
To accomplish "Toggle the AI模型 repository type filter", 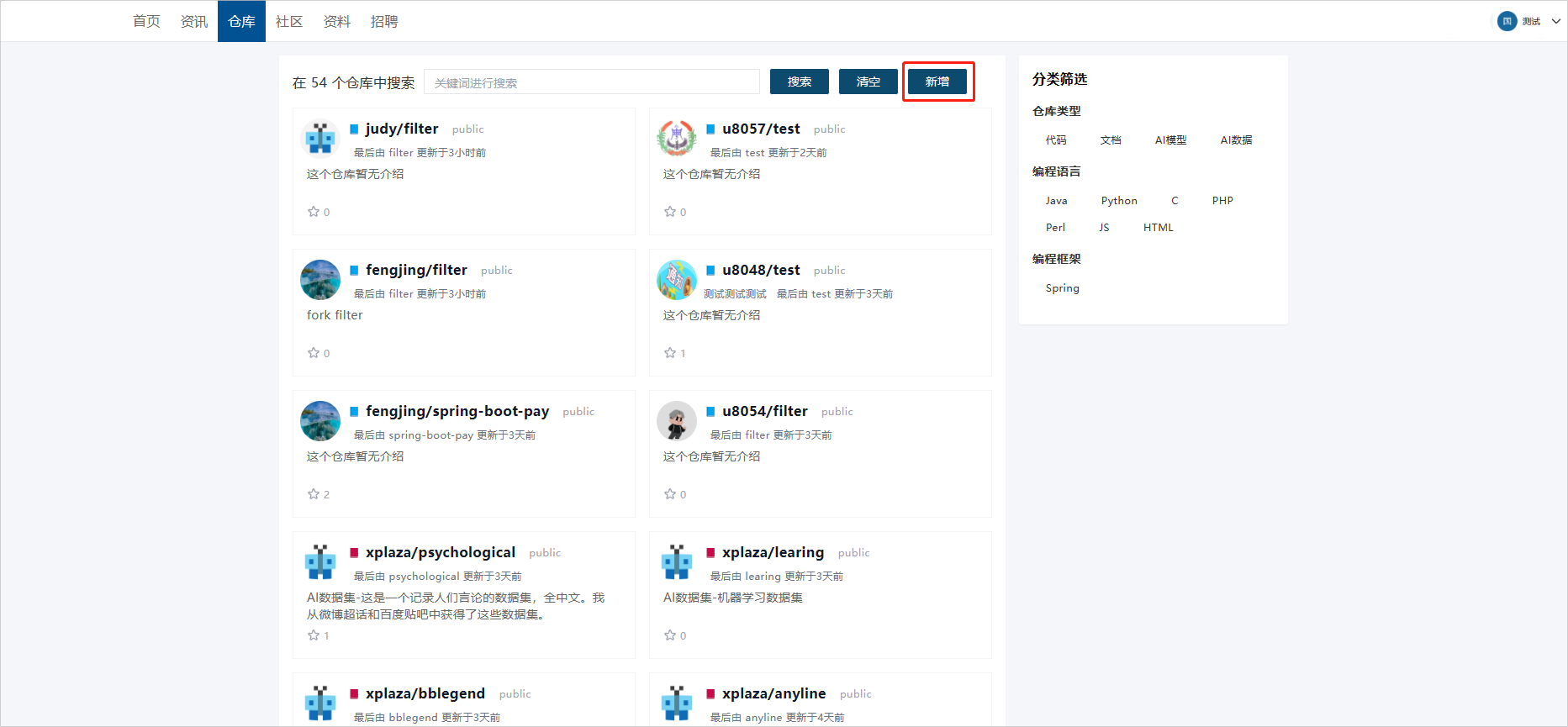I will click(x=1170, y=140).
